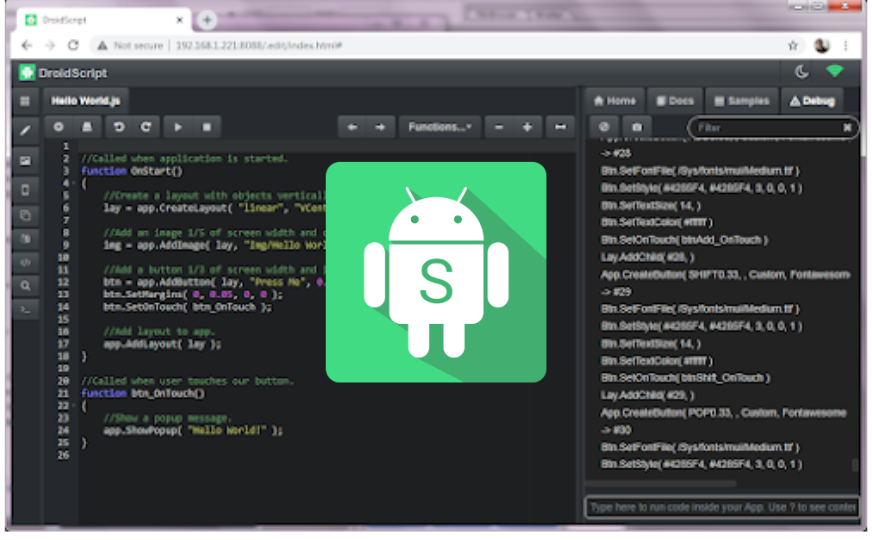This screenshot has height=540, width=872.
Task: Click the 'function btn_OnTouch()' code line
Action: (x=143, y=393)
